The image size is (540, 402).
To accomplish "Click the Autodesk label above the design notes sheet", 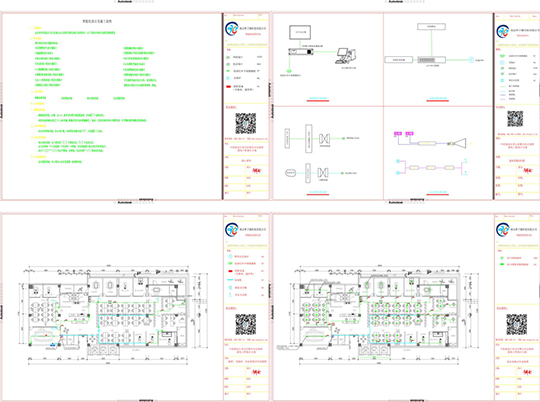I will coord(125,1).
